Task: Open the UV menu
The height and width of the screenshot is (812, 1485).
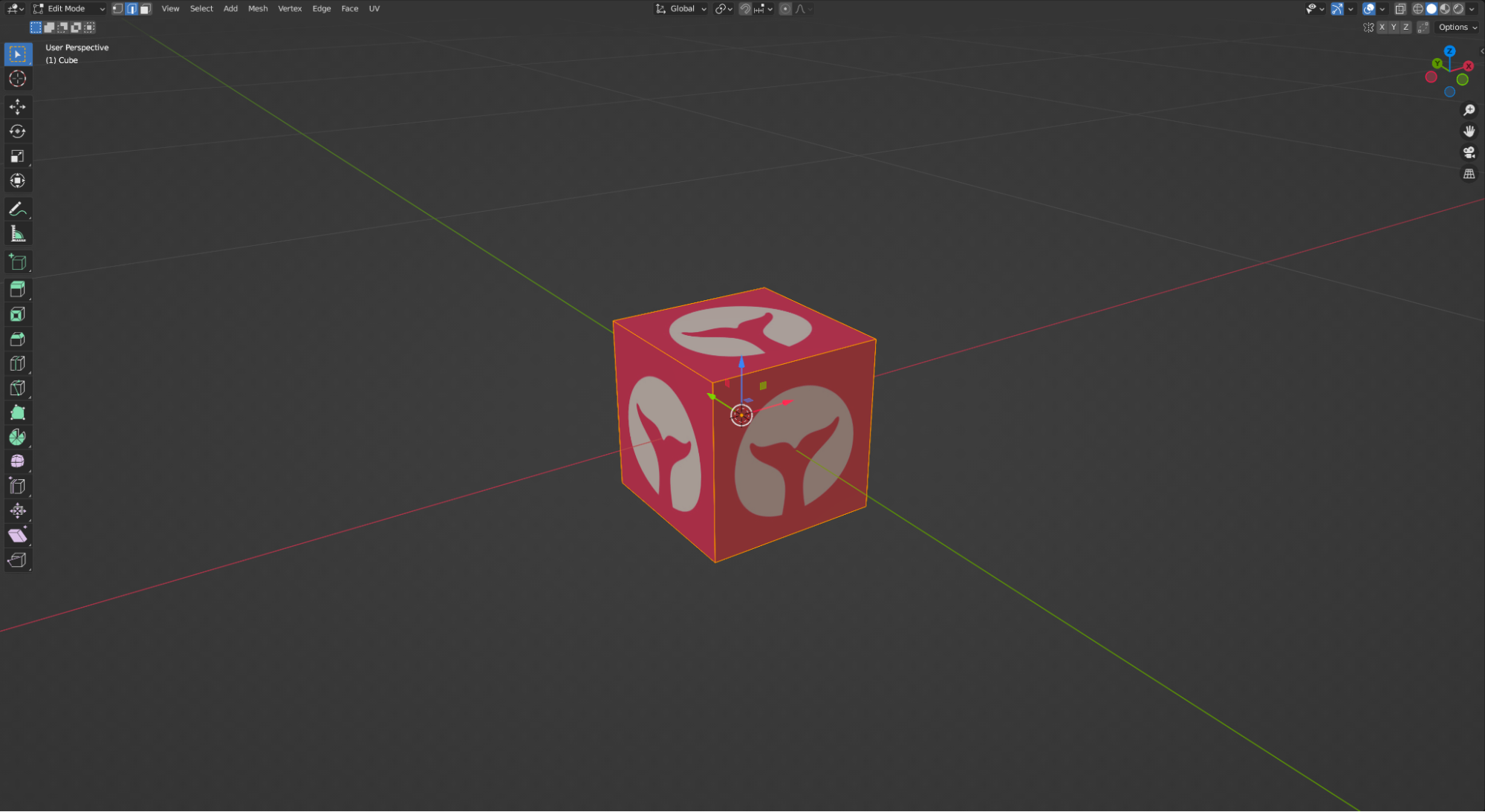Action: pos(374,9)
